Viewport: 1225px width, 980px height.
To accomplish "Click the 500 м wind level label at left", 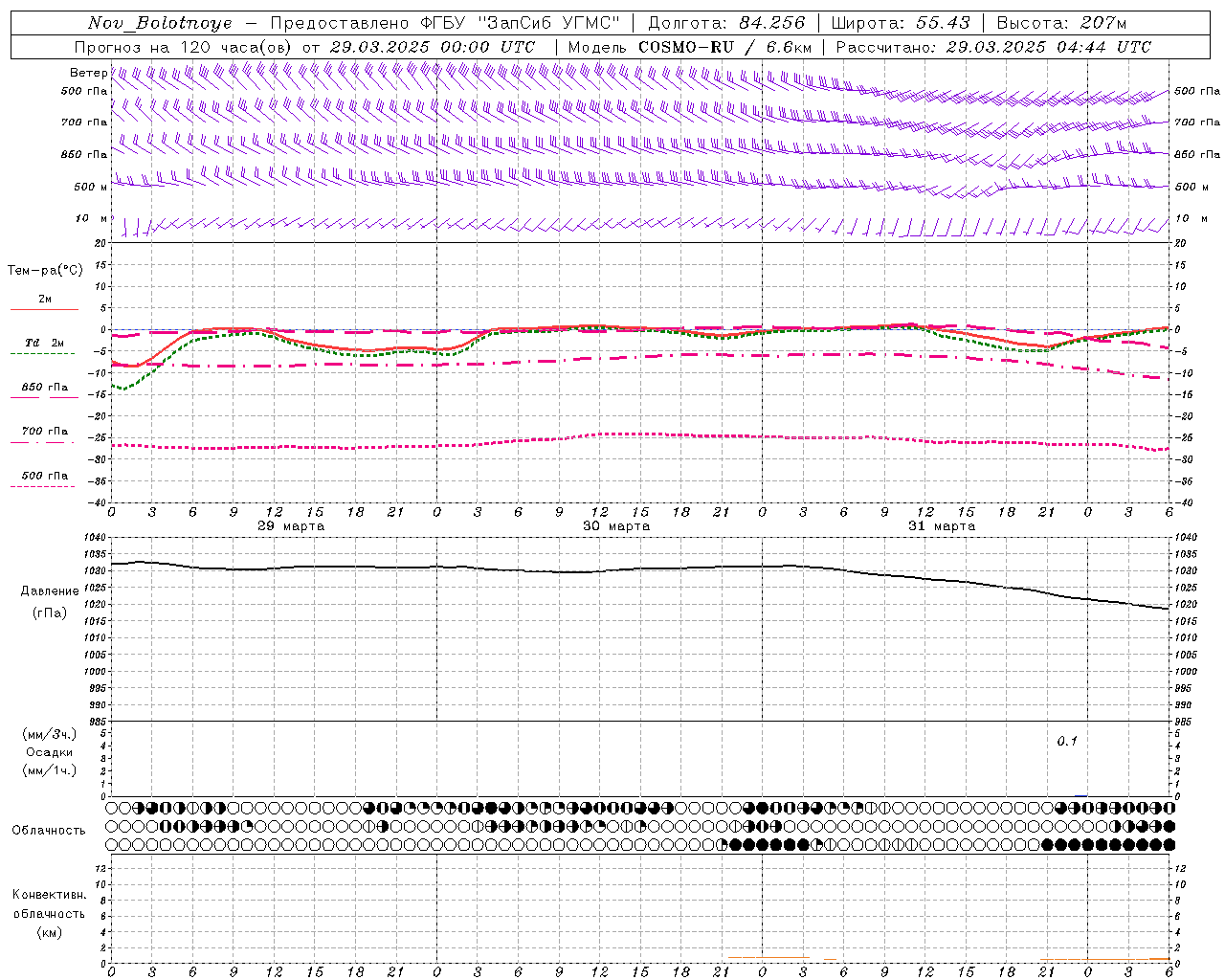I will point(91,187).
